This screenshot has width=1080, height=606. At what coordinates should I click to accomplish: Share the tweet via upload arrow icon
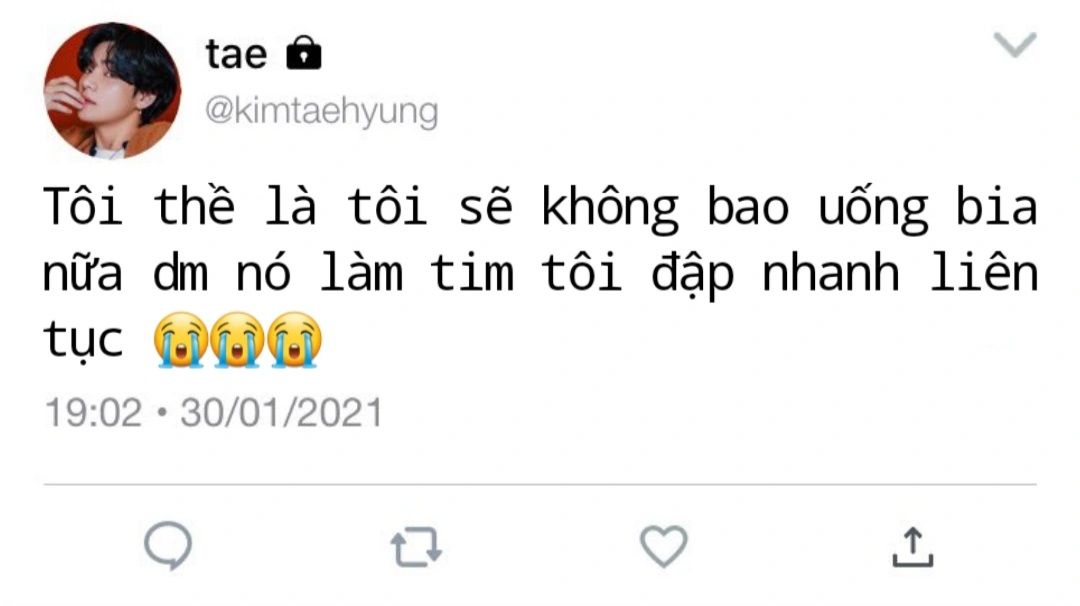(x=913, y=547)
